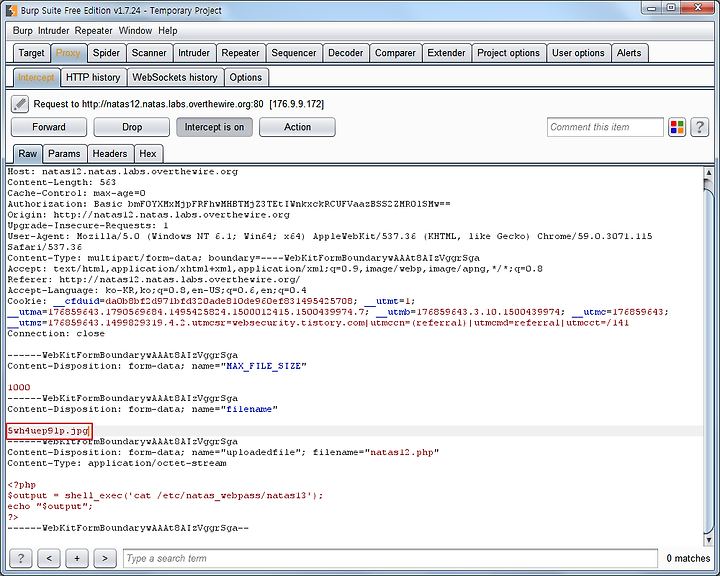Click the Type a search term field

tap(390, 558)
